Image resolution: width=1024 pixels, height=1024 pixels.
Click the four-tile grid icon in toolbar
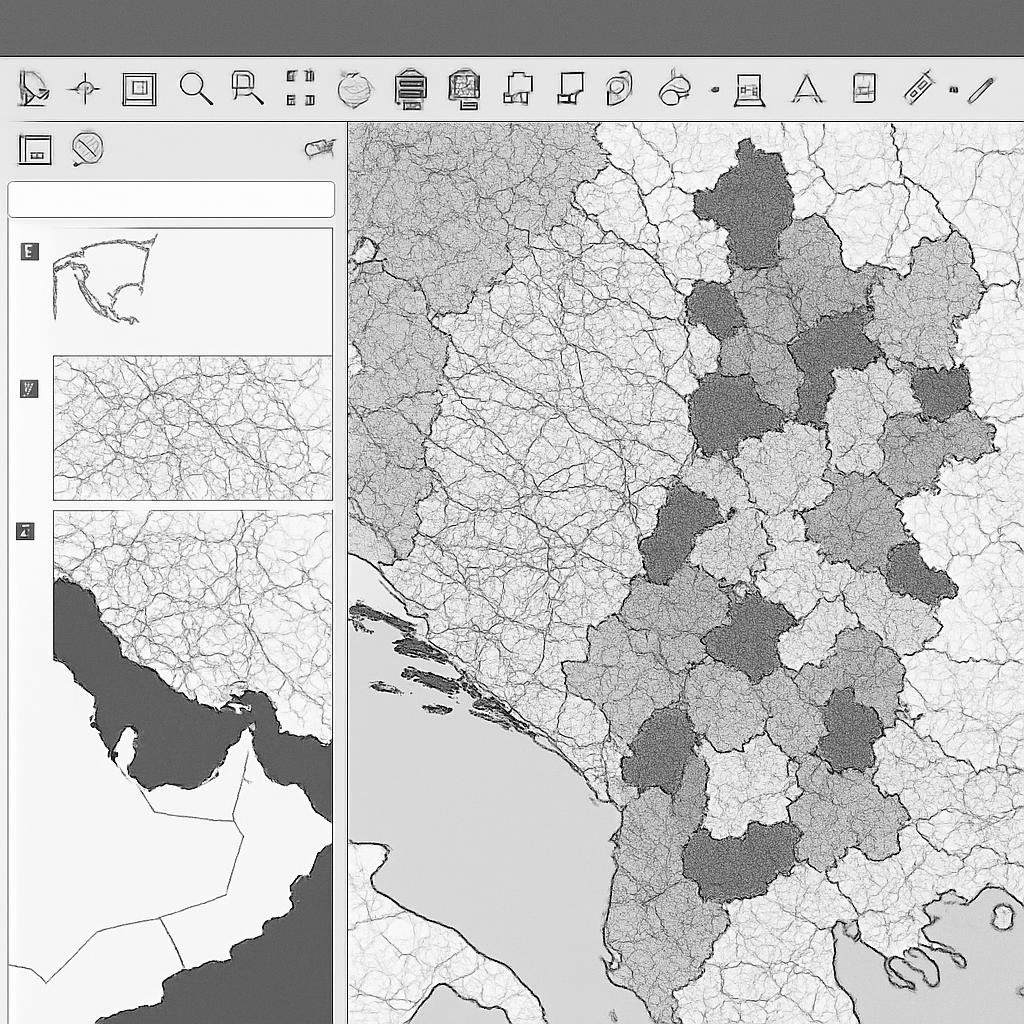300,88
